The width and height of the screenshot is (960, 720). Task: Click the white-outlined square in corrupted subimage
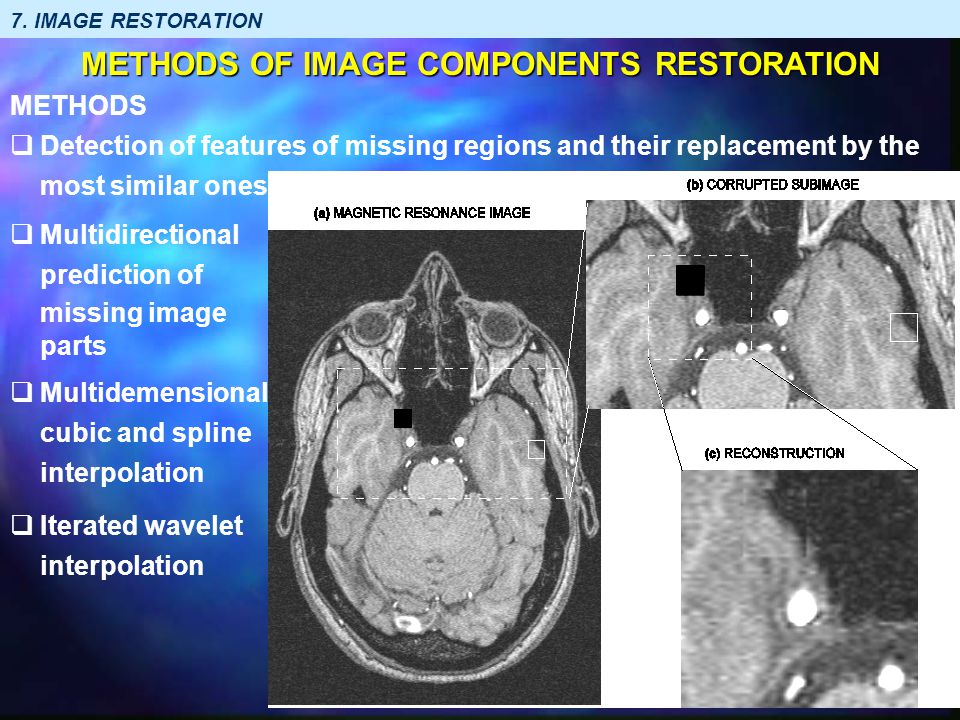(x=904, y=327)
